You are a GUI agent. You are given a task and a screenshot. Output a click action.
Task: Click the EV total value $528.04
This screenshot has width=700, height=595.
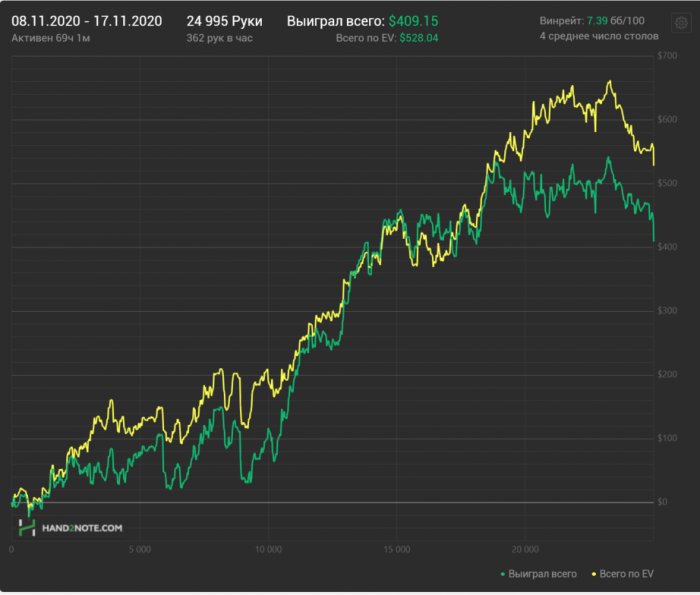pos(419,38)
